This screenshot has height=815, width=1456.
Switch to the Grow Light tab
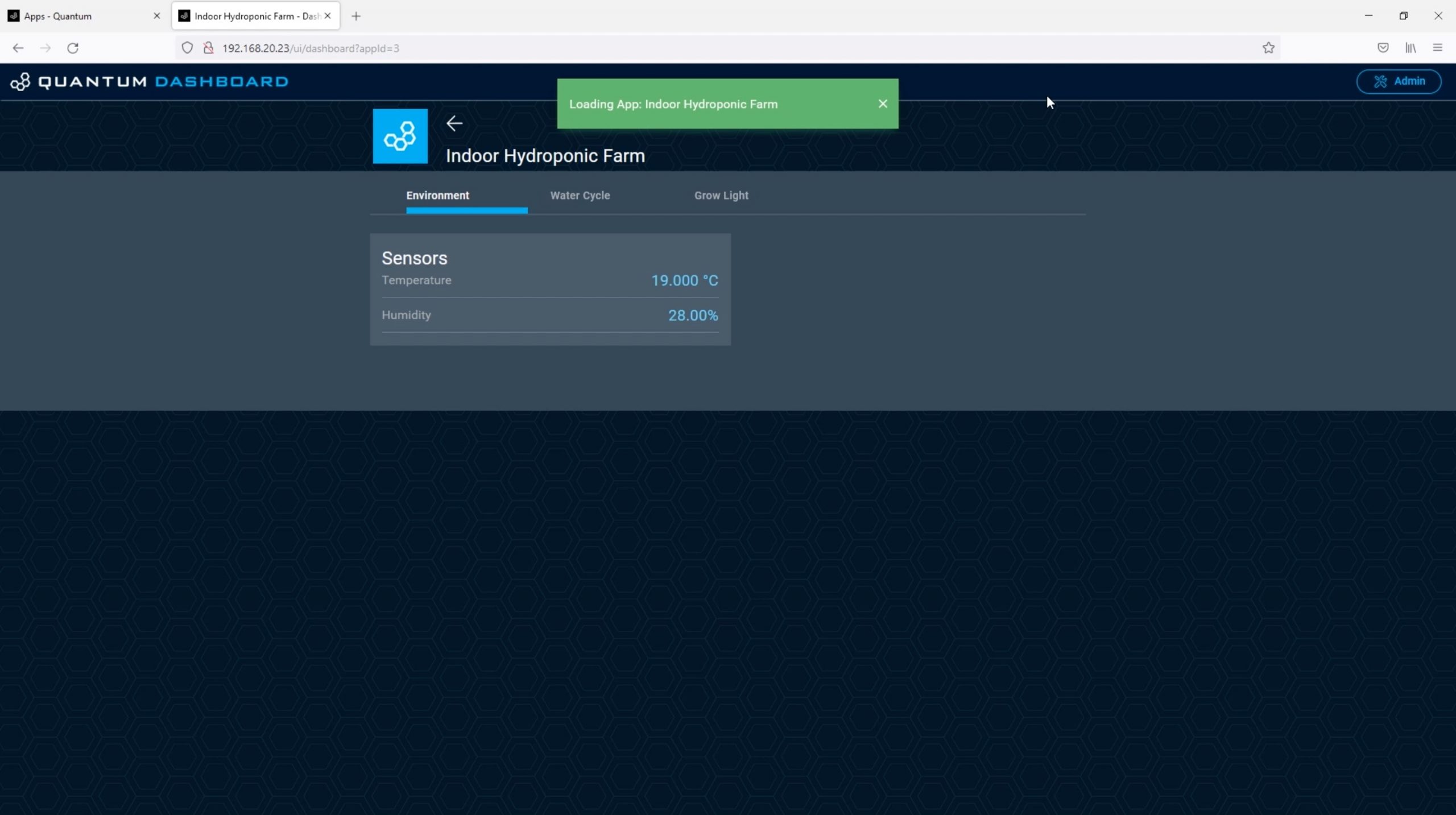pos(721,196)
